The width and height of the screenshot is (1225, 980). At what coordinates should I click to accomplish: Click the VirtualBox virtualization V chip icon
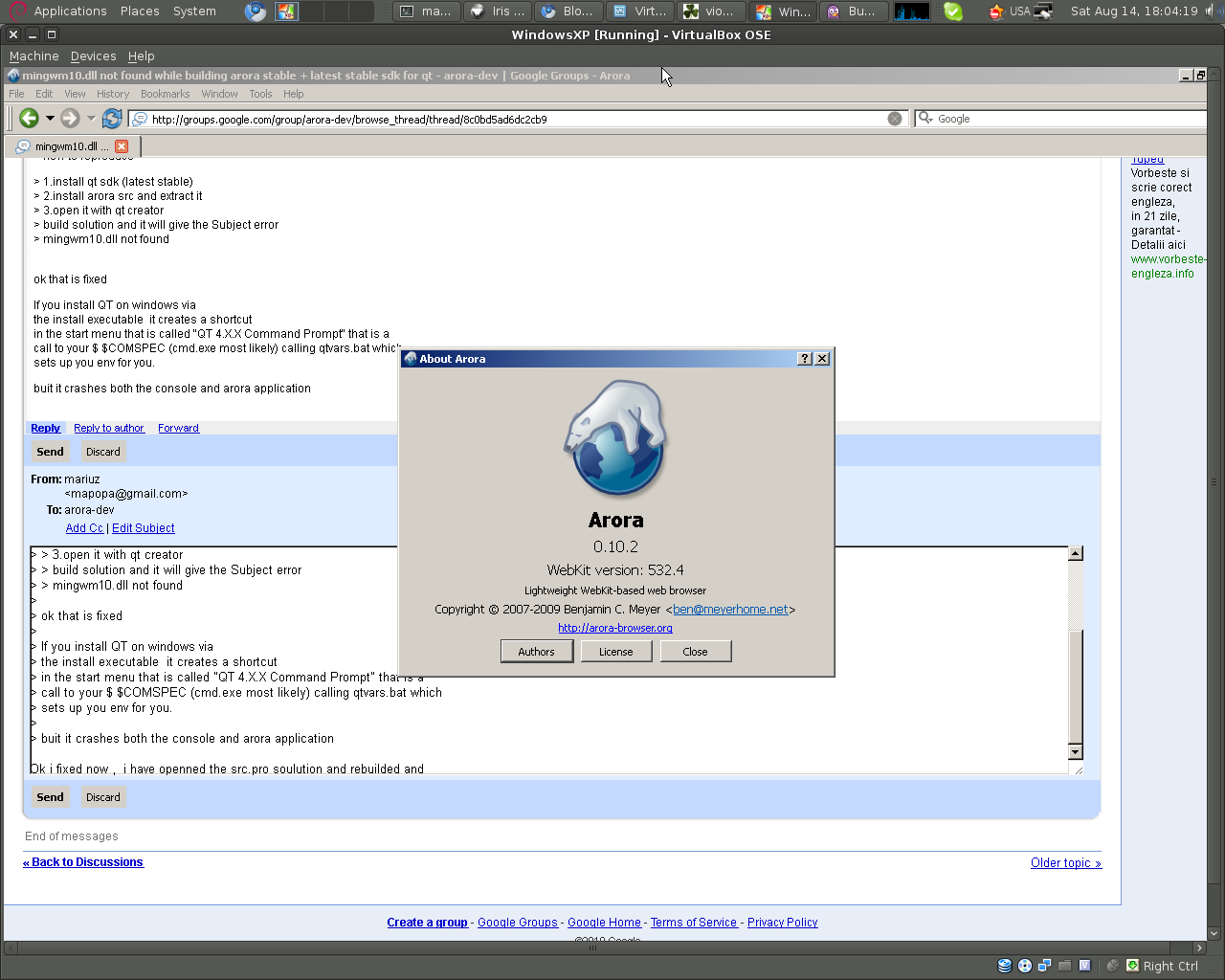[x=1084, y=966]
